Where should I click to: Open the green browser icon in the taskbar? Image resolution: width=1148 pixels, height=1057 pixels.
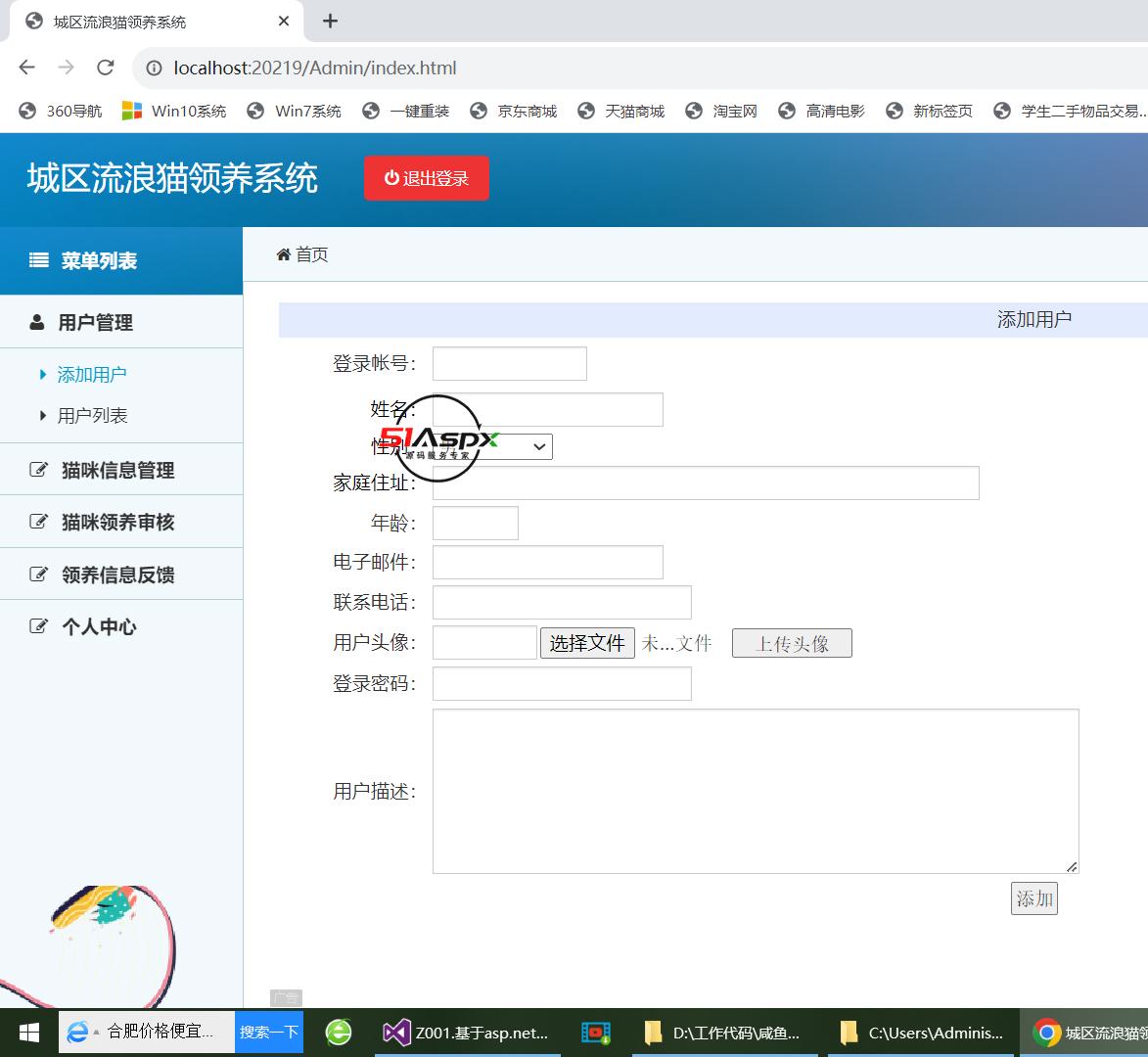pos(338,1032)
